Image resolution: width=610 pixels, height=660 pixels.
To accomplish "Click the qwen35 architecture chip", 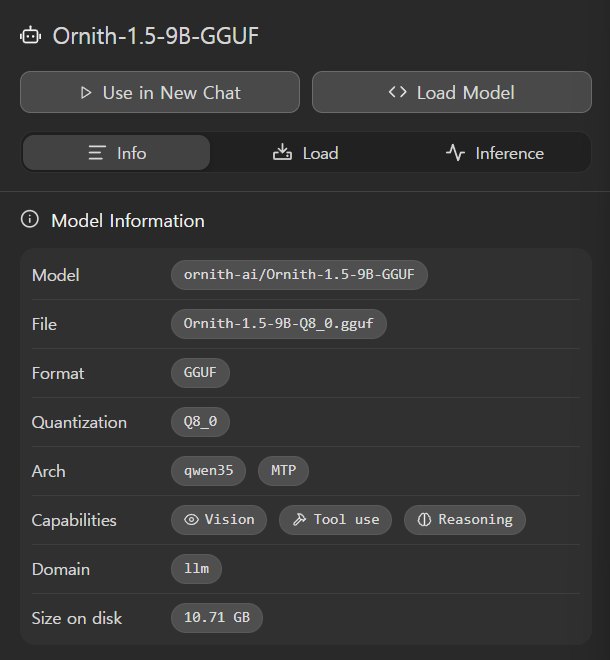I will (x=208, y=471).
